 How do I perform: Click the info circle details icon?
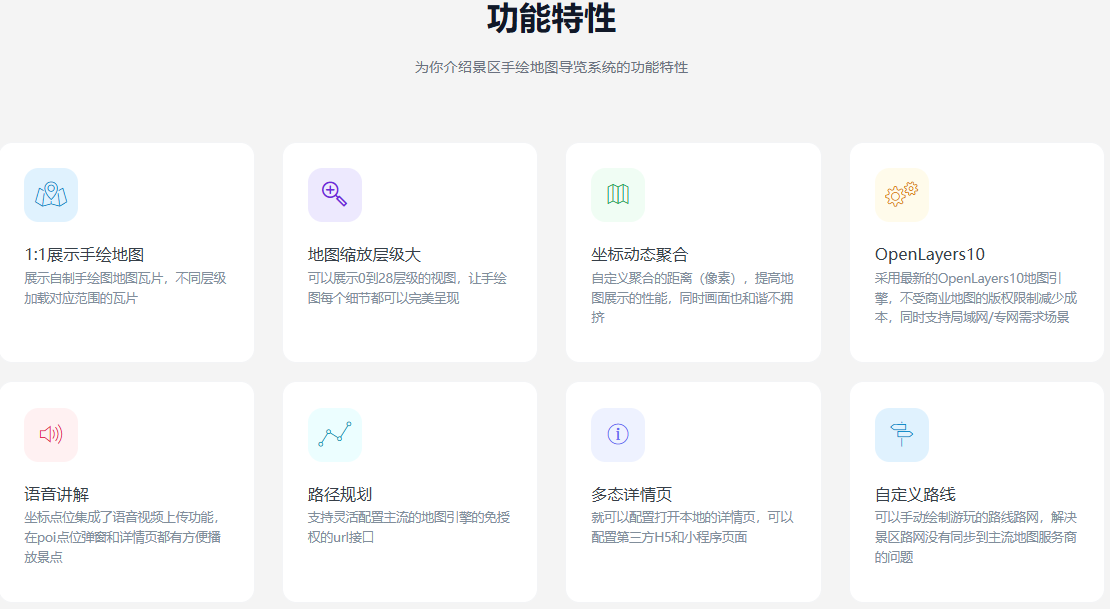pos(618,434)
